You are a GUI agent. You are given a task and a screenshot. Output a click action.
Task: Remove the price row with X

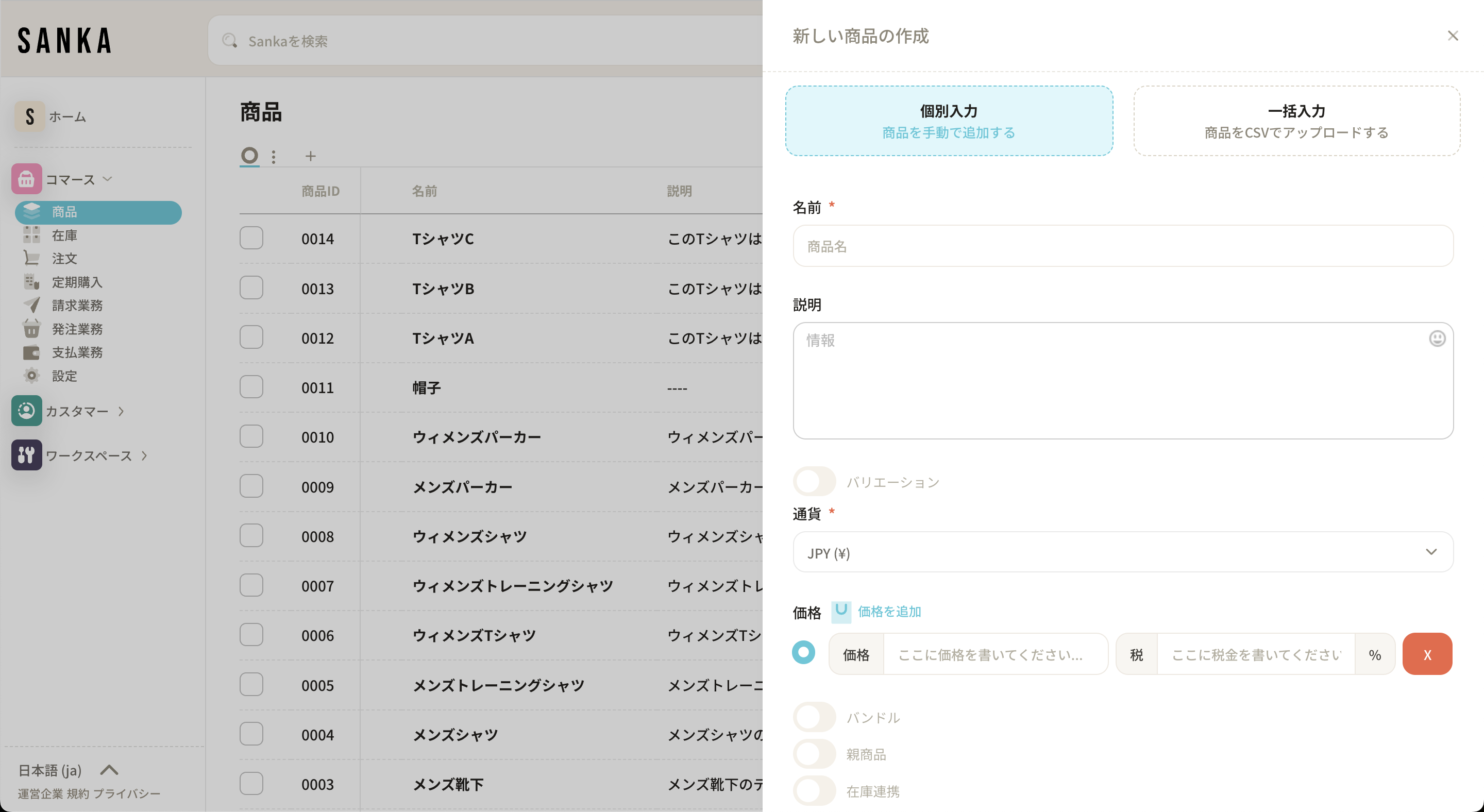(1427, 654)
